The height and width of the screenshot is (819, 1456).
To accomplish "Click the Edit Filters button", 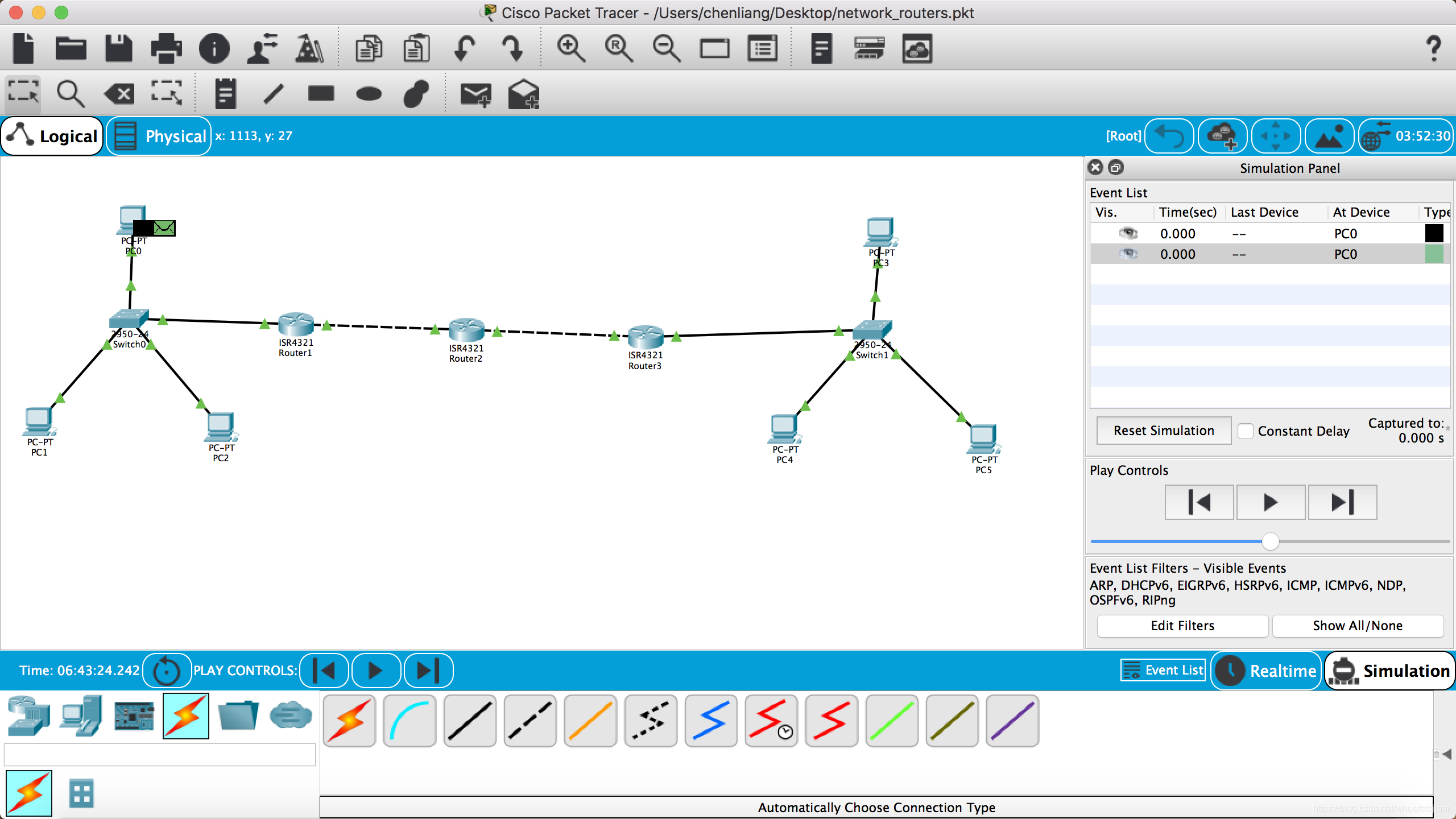I will [1182, 626].
